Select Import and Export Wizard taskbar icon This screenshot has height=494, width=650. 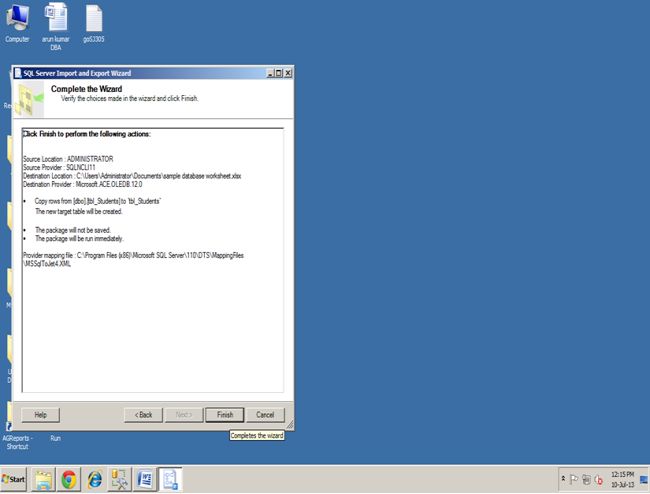click(x=170, y=479)
